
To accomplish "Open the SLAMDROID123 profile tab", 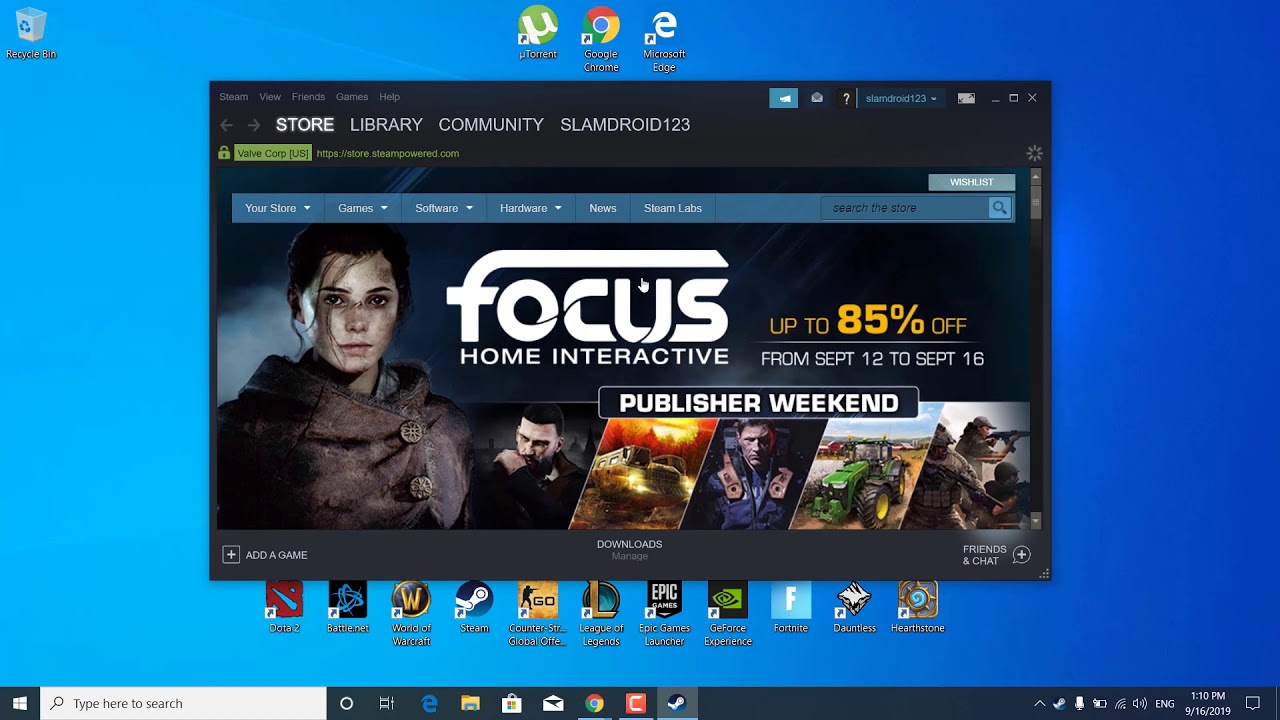I will (x=625, y=125).
